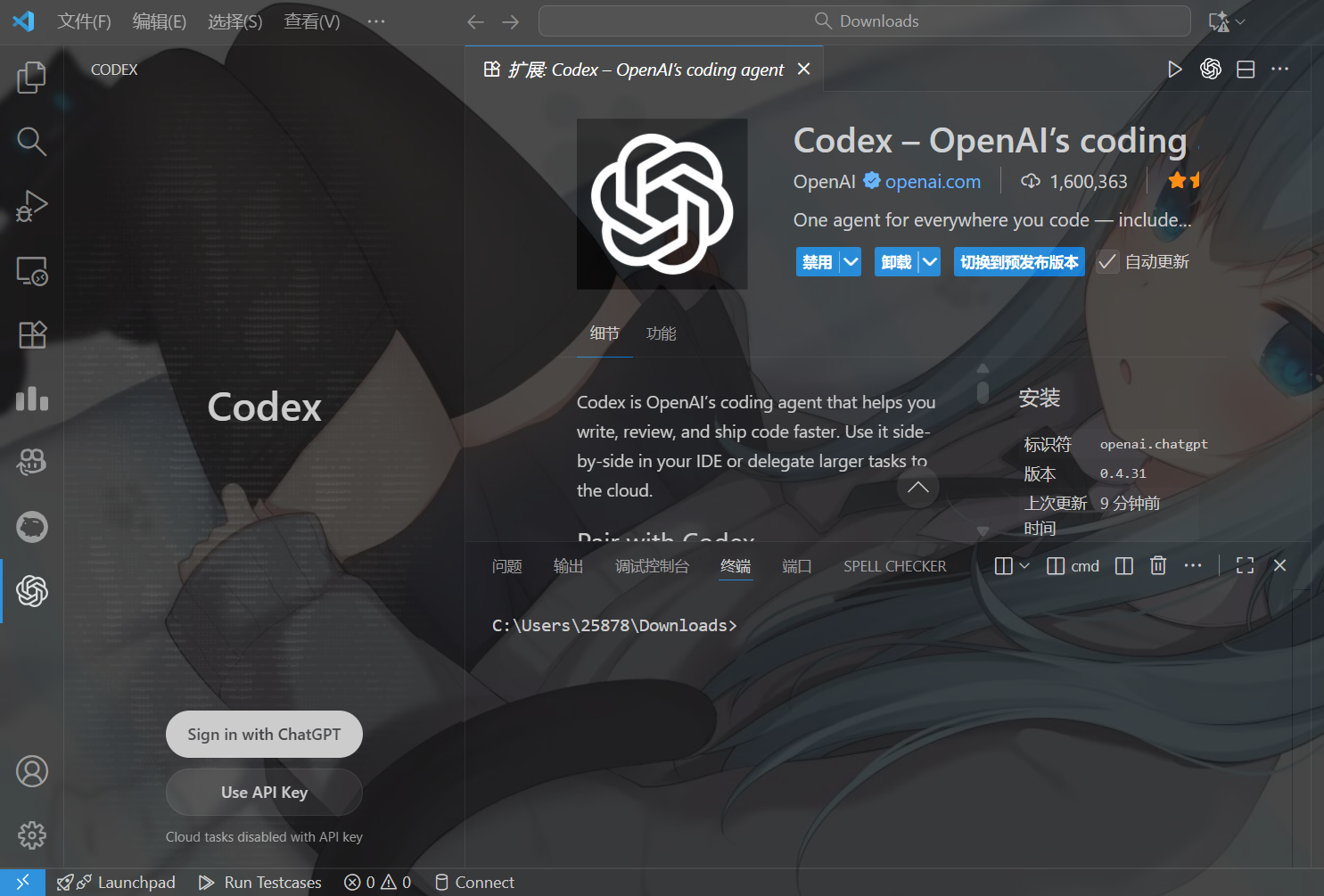Open the 查看(V) menu

(x=311, y=21)
